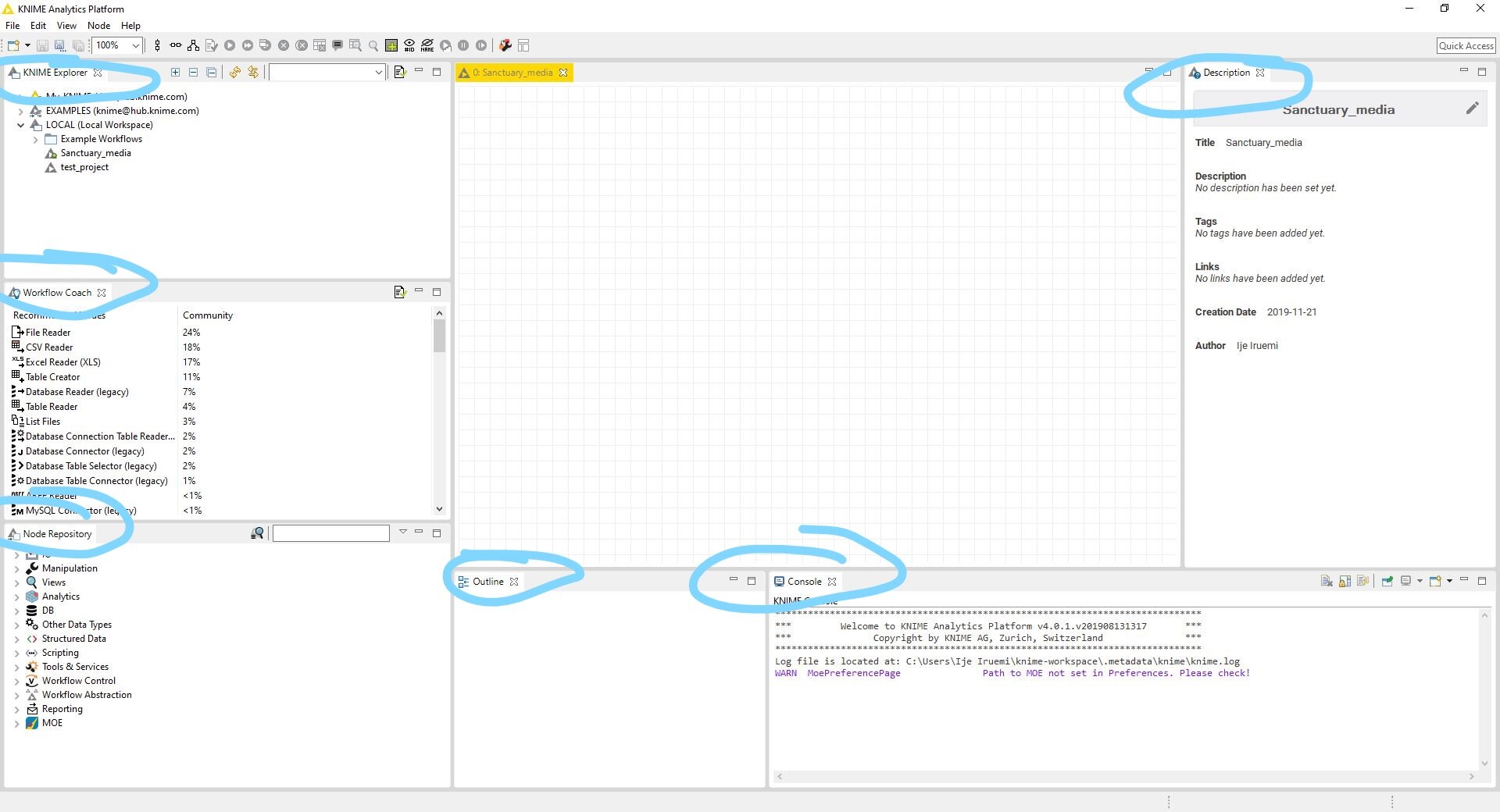Image resolution: width=1500 pixels, height=812 pixels.
Task: Click the Workflow Coach vertical scrollbar
Action: click(439, 411)
